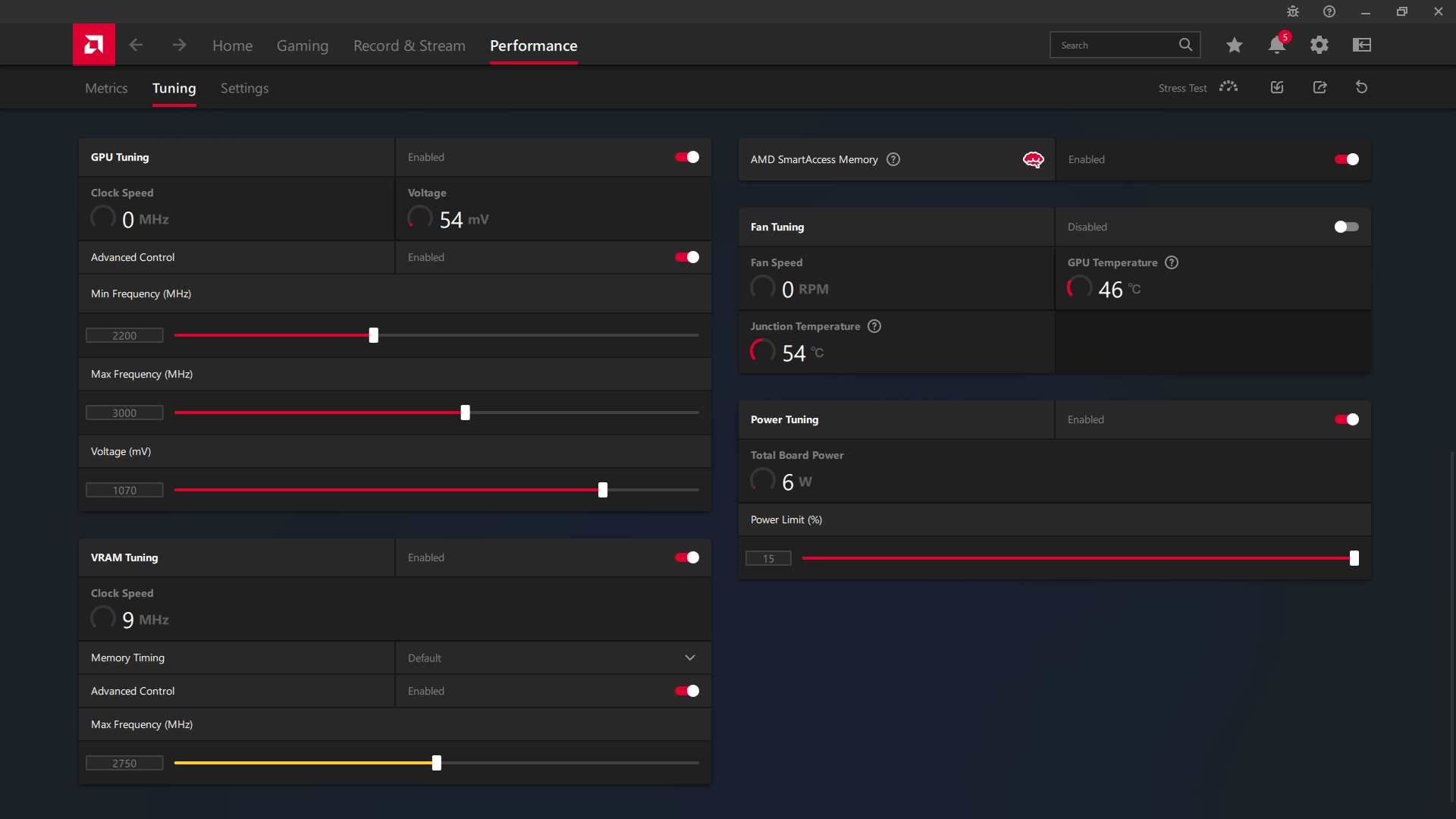Click the search magnifier icon

click(x=1186, y=45)
